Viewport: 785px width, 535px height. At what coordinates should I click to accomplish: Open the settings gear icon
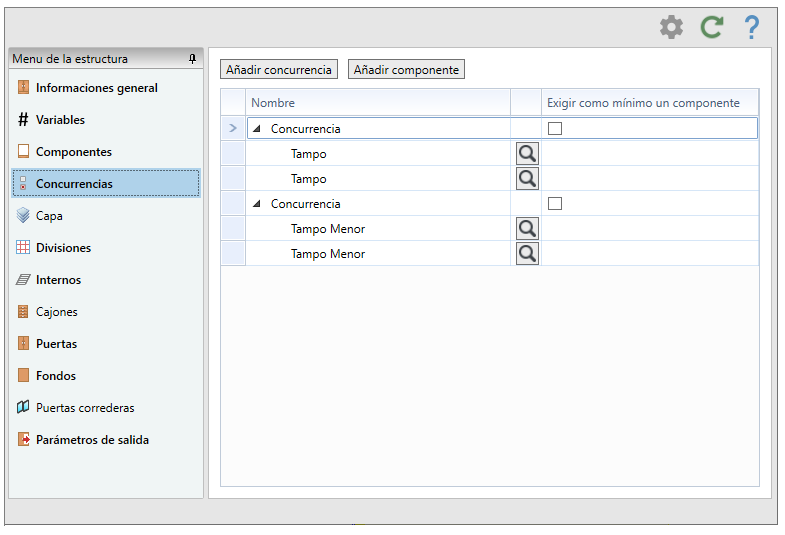point(671,27)
